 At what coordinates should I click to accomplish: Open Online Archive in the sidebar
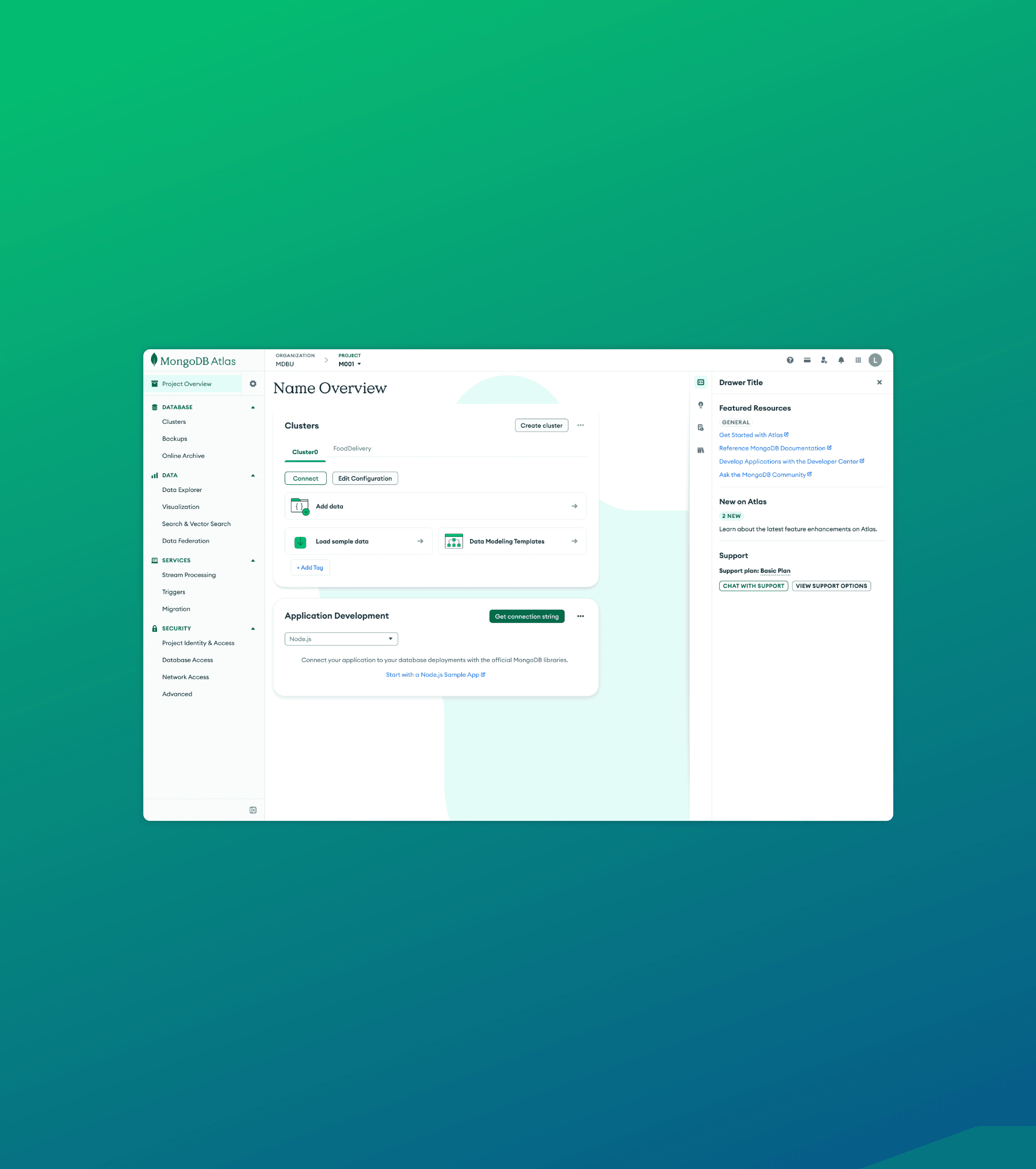(x=183, y=456)
